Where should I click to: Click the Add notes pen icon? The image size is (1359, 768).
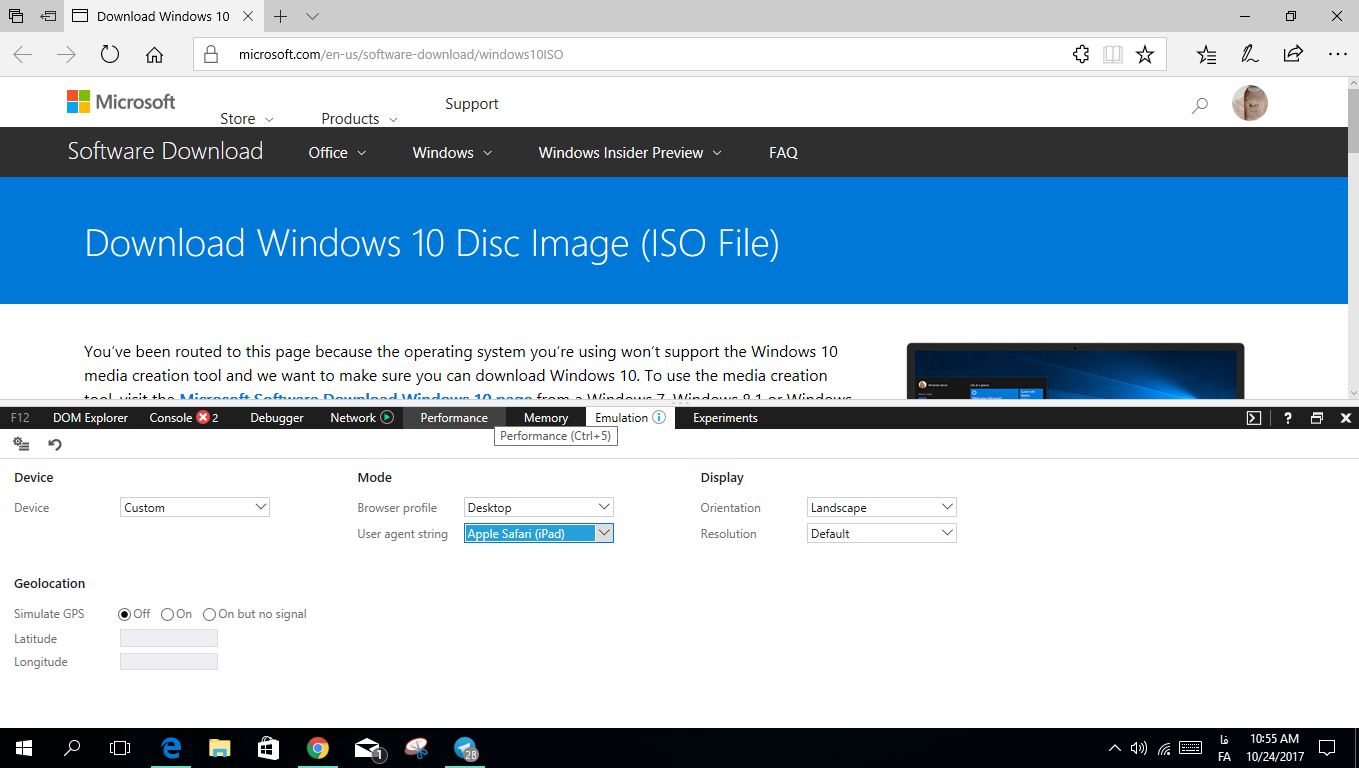coord(1250,55)
